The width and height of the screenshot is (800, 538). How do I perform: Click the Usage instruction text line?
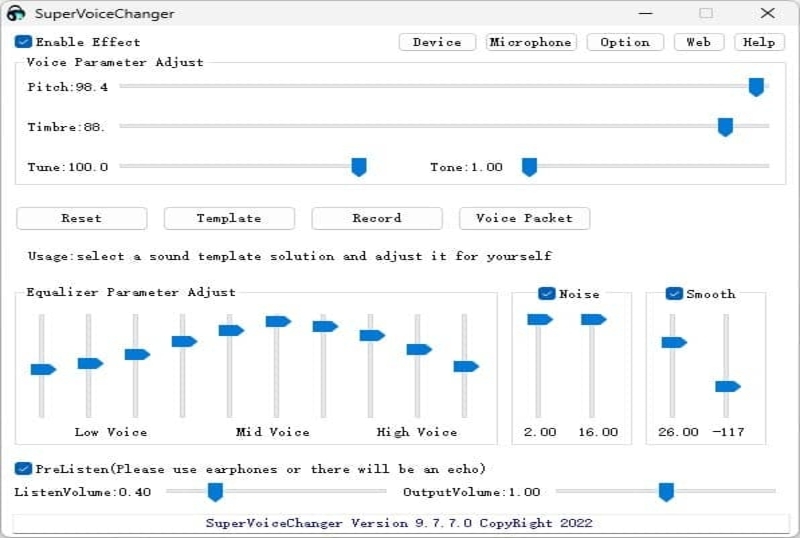[290, 256]
